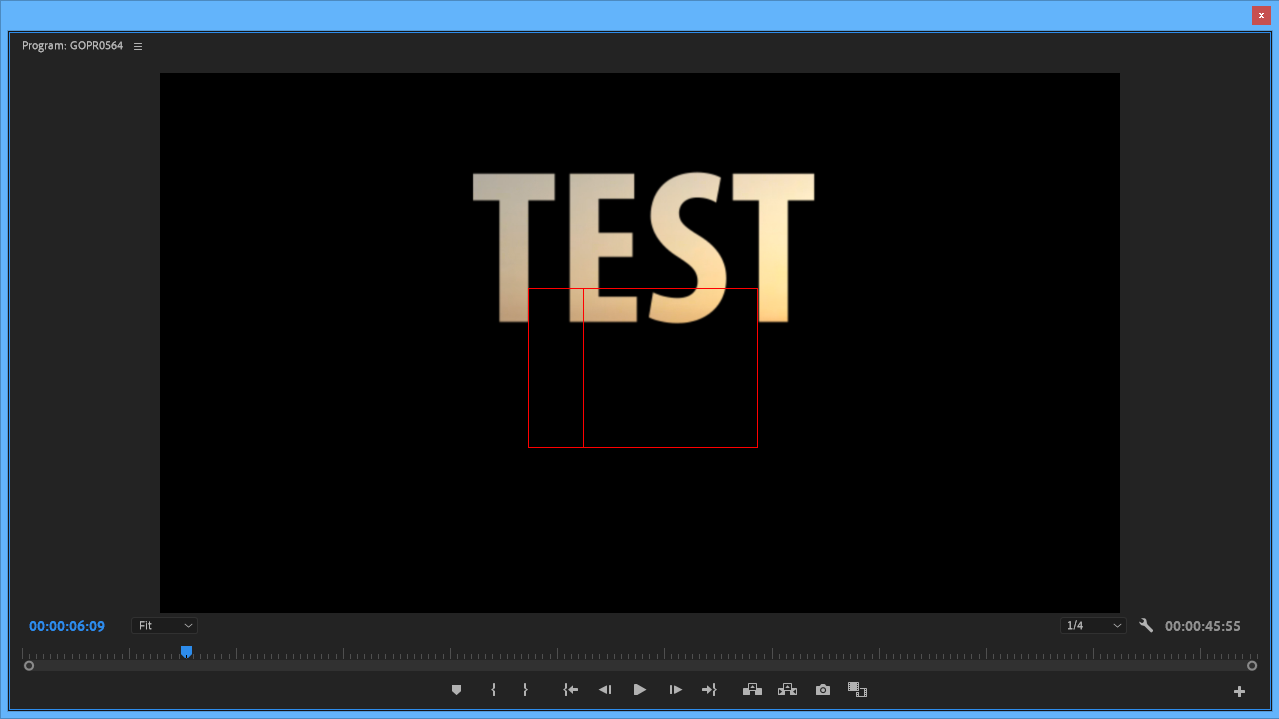1279x719 pixels.
Task: Click the blue 00:00:06:09 timecode field
Action: [67, 626]
